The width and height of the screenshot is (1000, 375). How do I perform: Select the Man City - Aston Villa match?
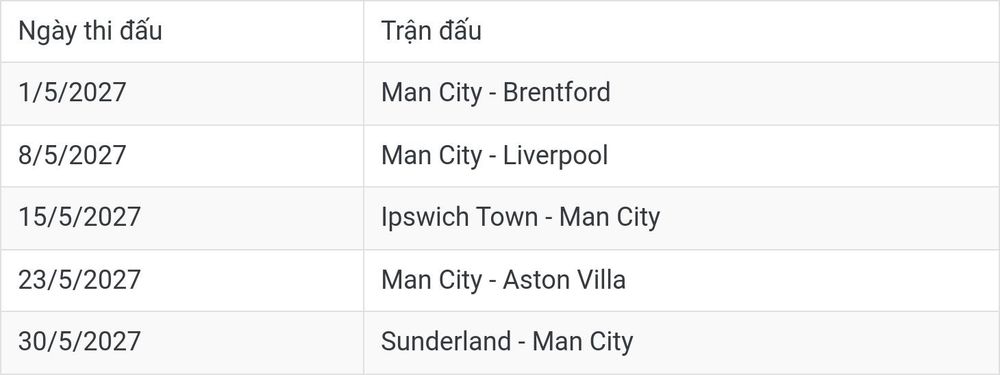click(x=503, y=280)
